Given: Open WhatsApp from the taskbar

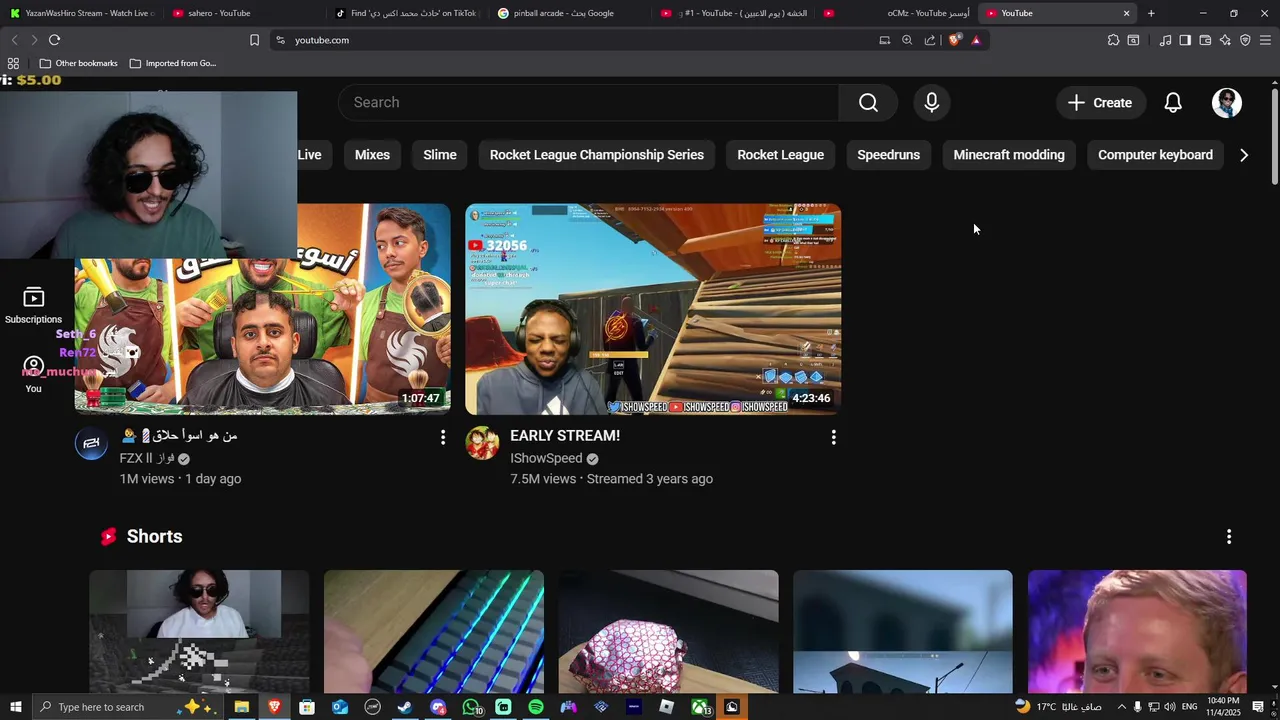Looking at the screenshot, I should (x=471, y=707).
